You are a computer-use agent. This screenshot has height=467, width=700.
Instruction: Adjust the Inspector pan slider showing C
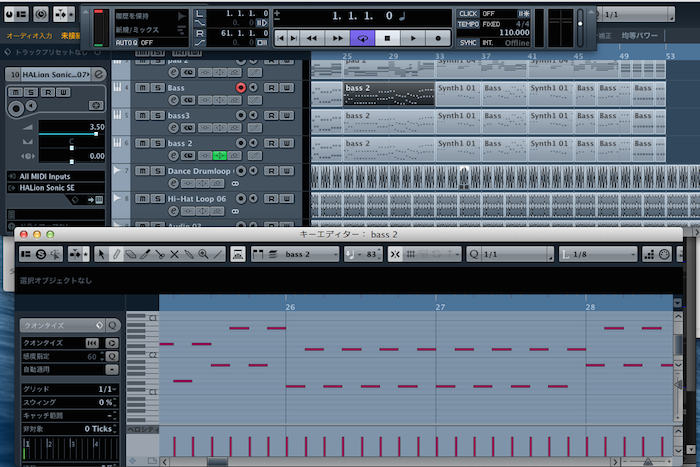[x=71, y=148]
